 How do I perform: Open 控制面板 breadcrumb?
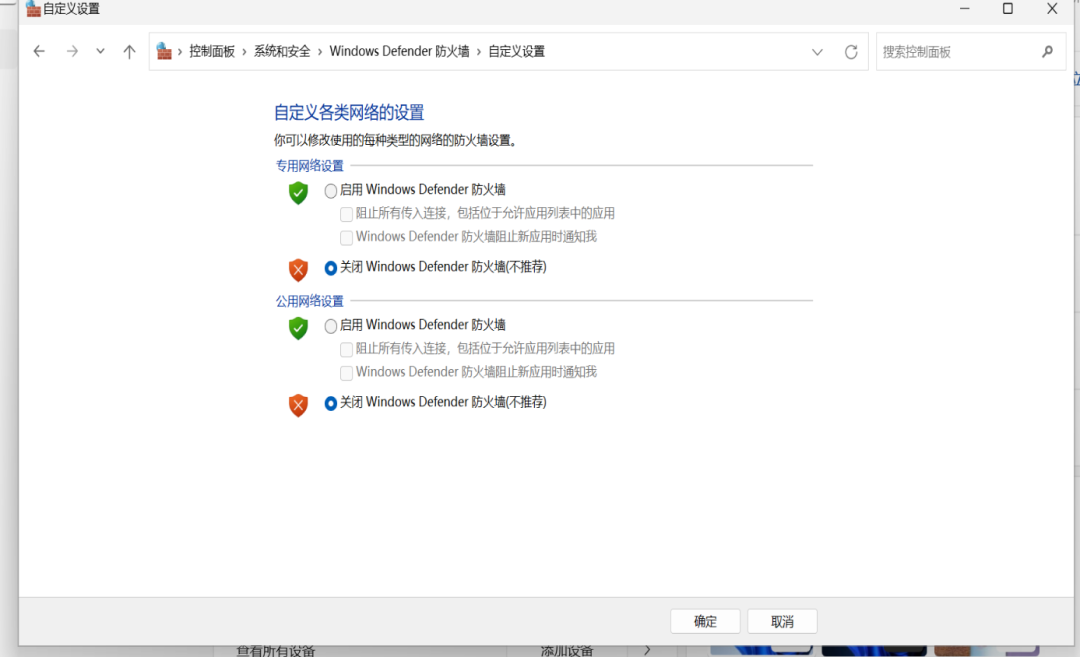point(212,52)
